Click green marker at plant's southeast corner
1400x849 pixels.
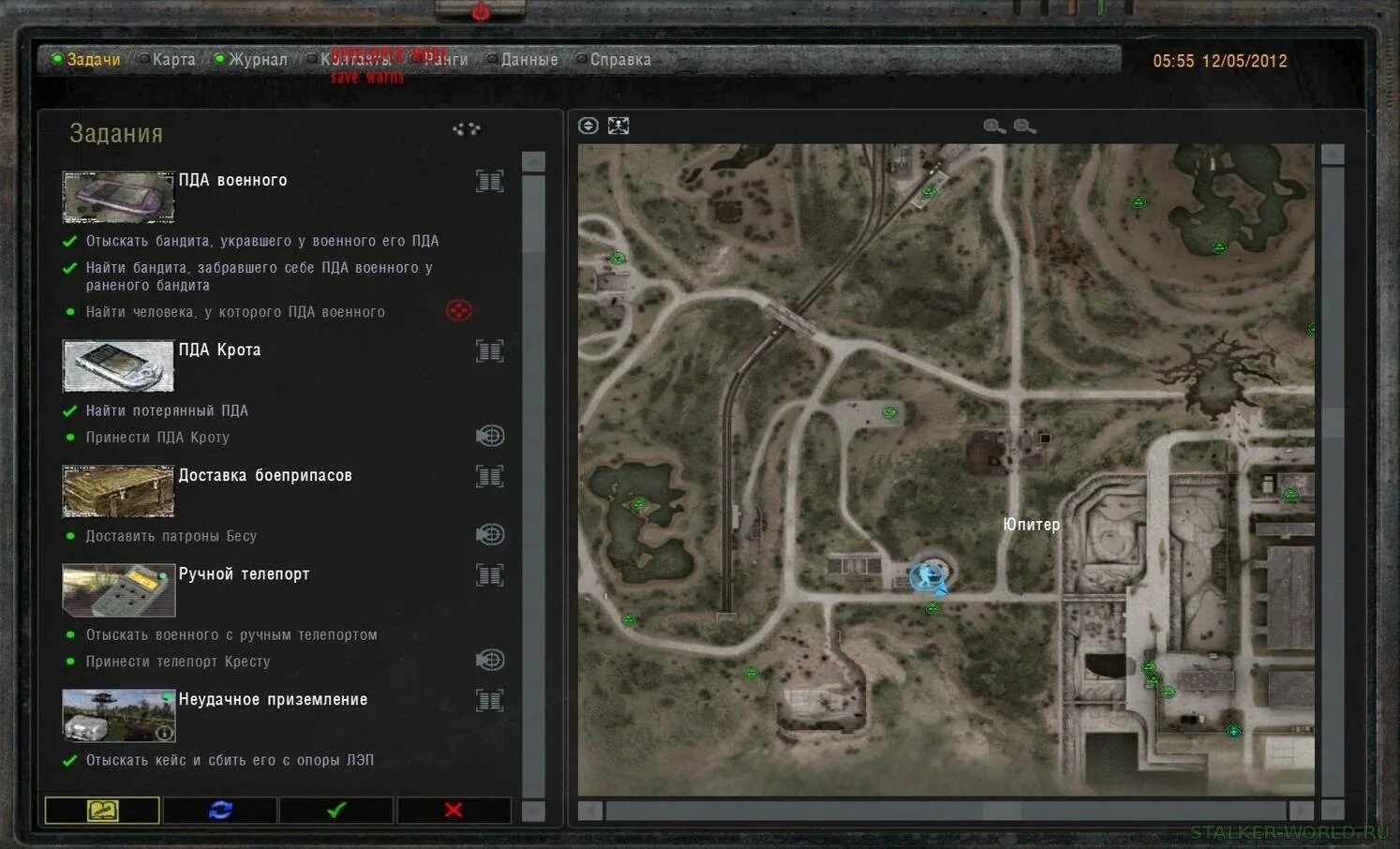click(1234, 731)
